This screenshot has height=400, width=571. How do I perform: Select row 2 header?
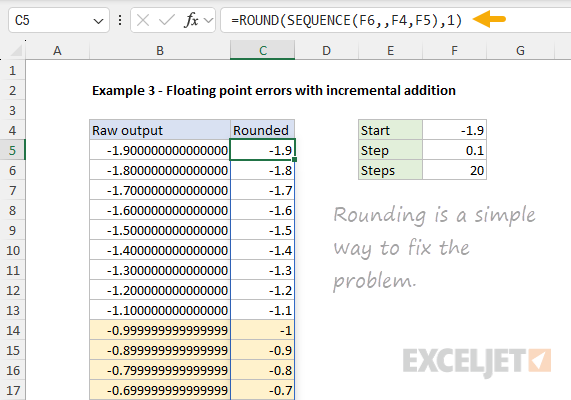point(13,90)
